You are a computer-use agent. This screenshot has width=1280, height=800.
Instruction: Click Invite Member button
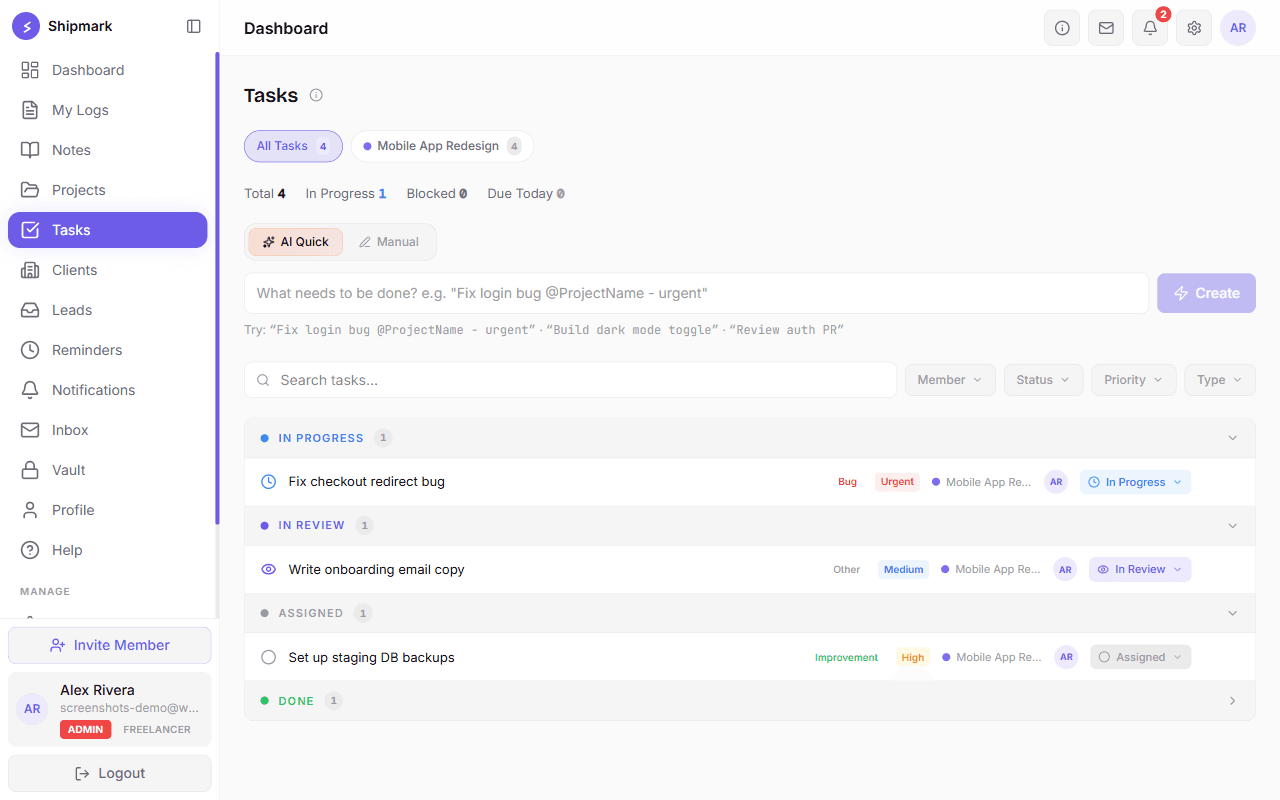click(x=110, y=645)
